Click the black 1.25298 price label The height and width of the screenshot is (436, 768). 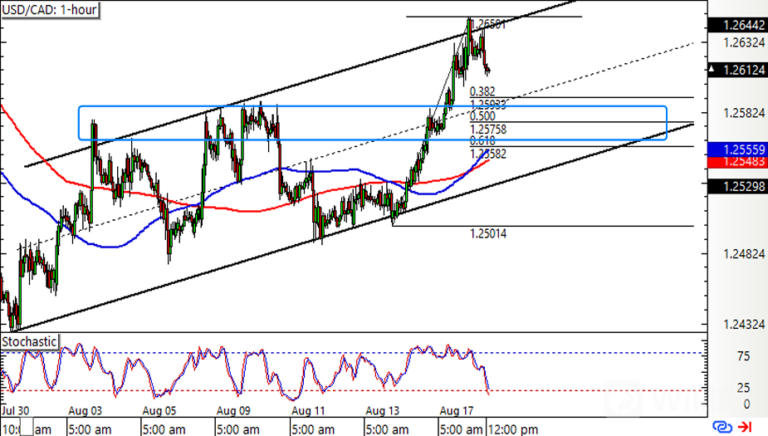pos(736,186)
